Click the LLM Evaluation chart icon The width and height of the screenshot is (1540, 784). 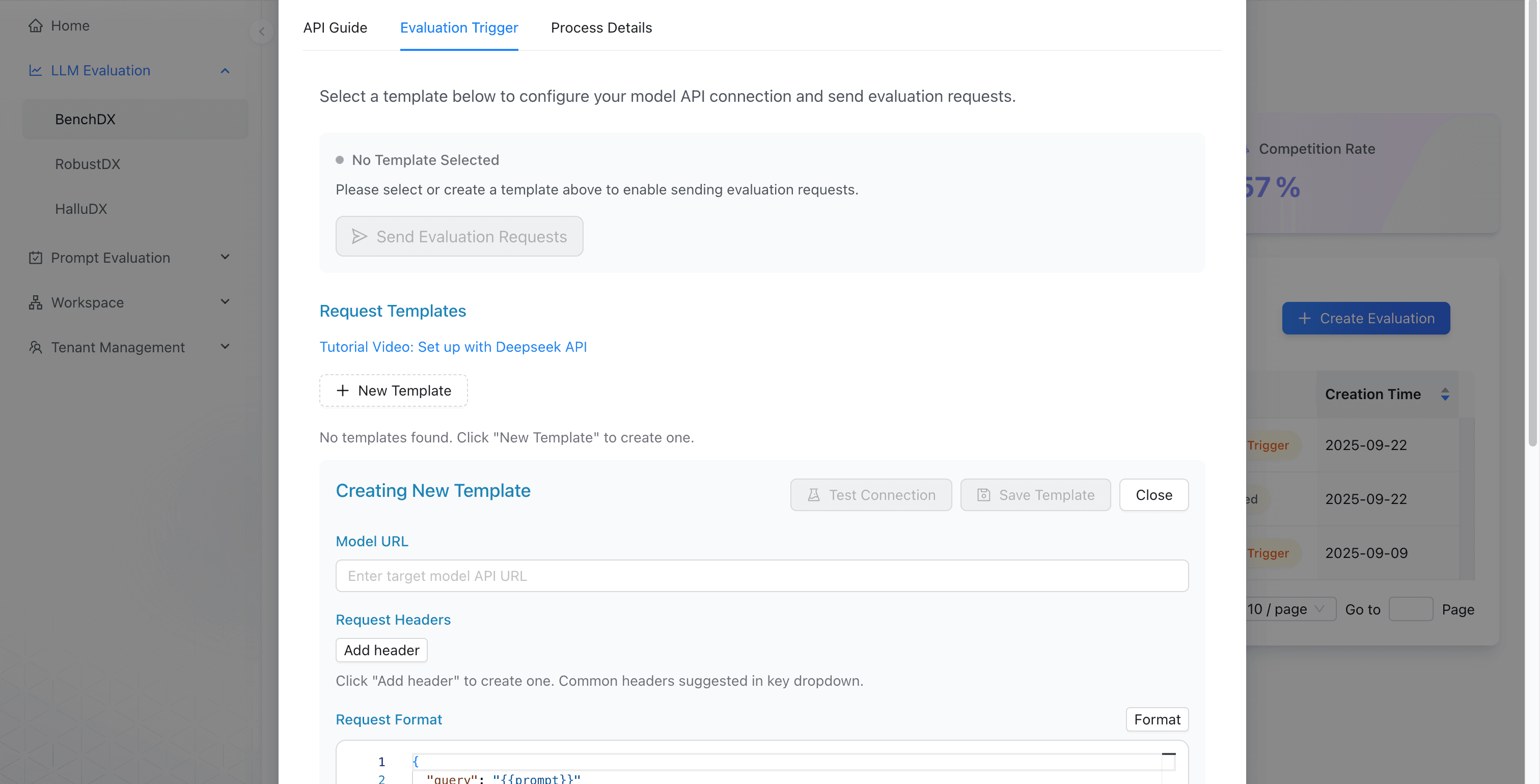click(x=35, y=71)
